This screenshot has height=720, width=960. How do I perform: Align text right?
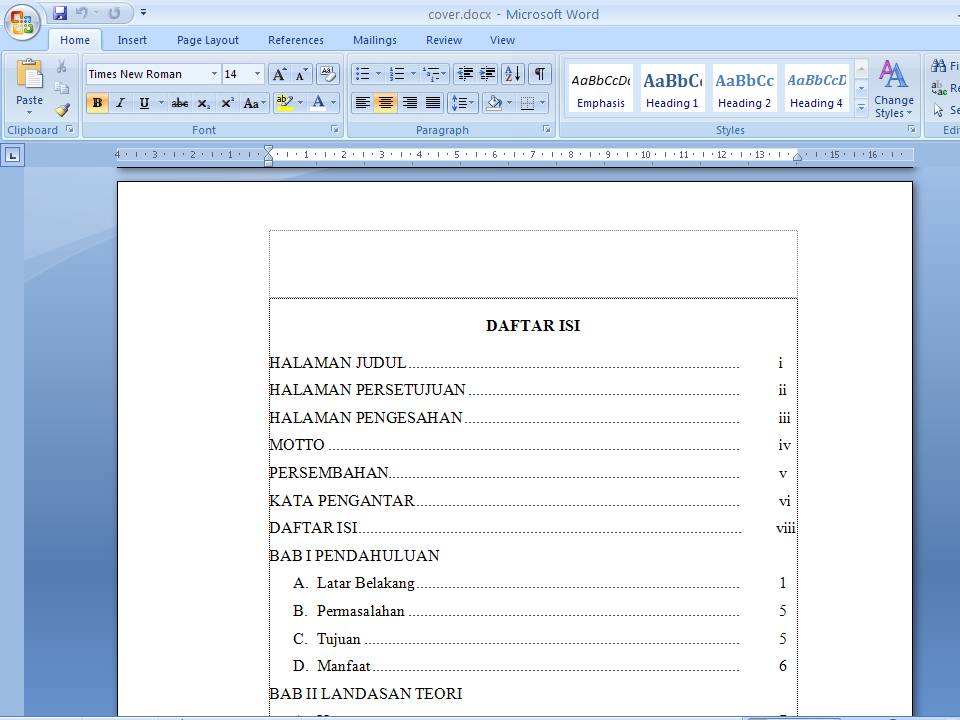[410, 103]
